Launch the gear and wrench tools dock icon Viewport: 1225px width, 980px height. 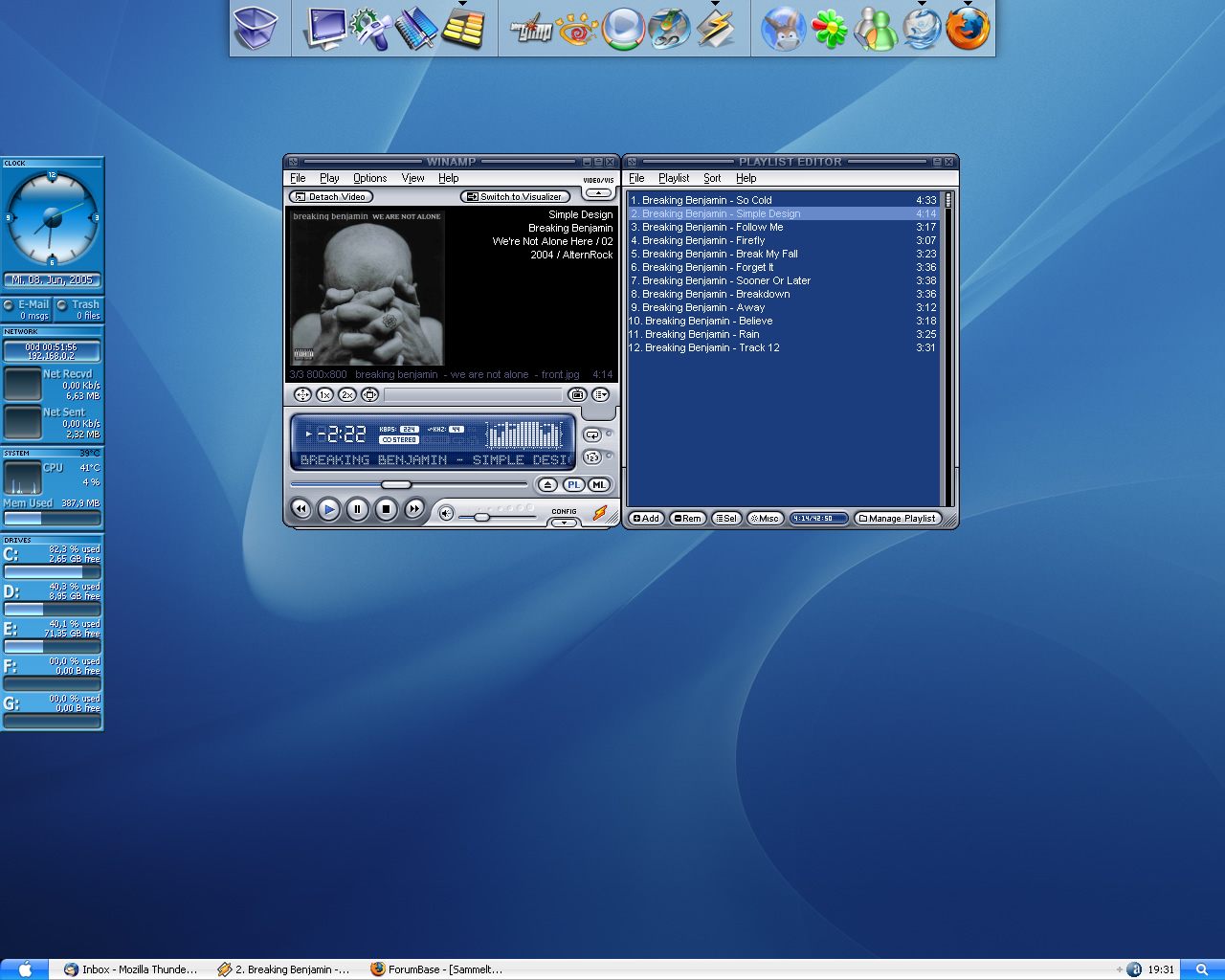pos(369,28)
